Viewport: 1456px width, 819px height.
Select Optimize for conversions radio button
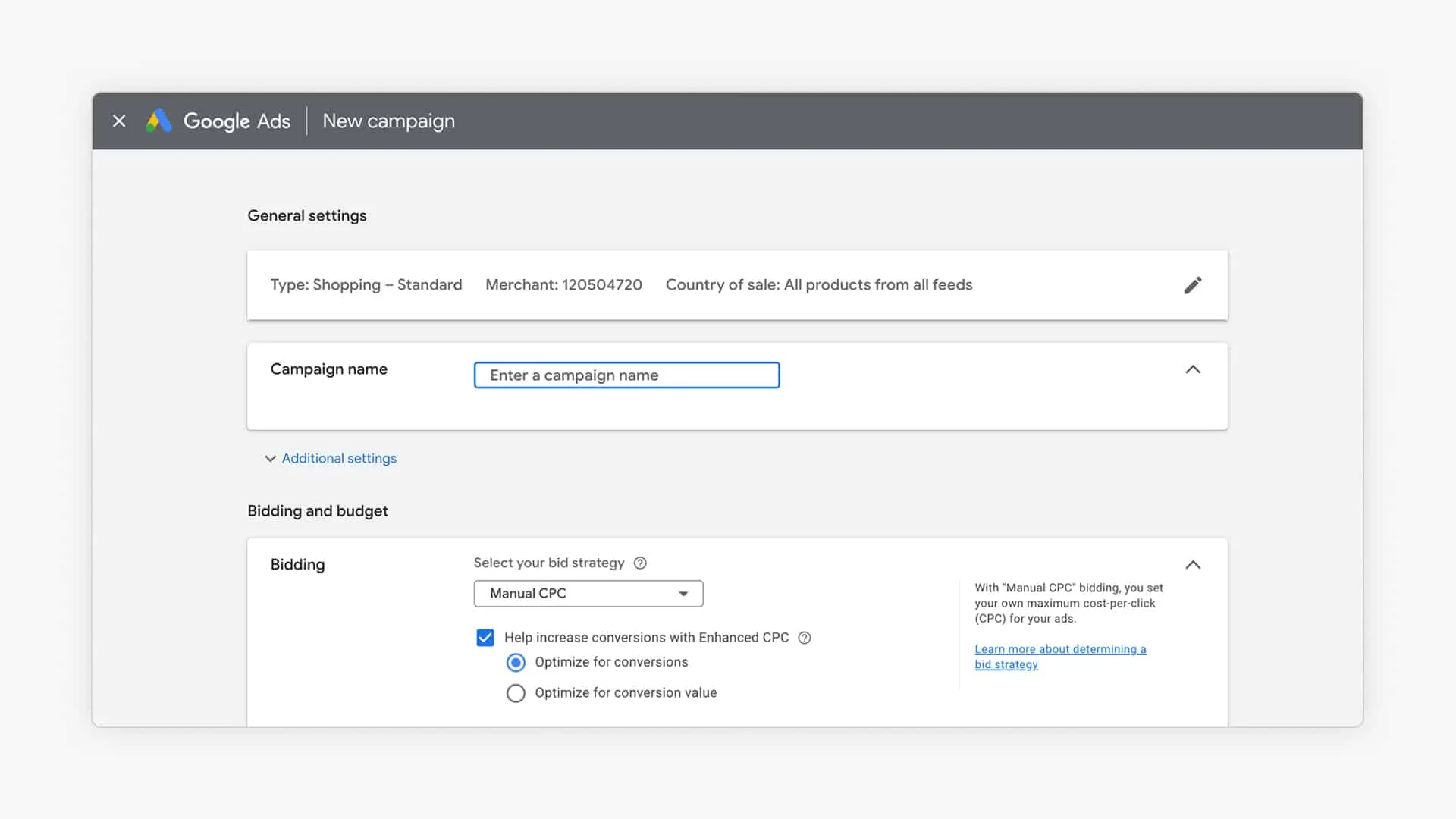(x=516, y=663)
